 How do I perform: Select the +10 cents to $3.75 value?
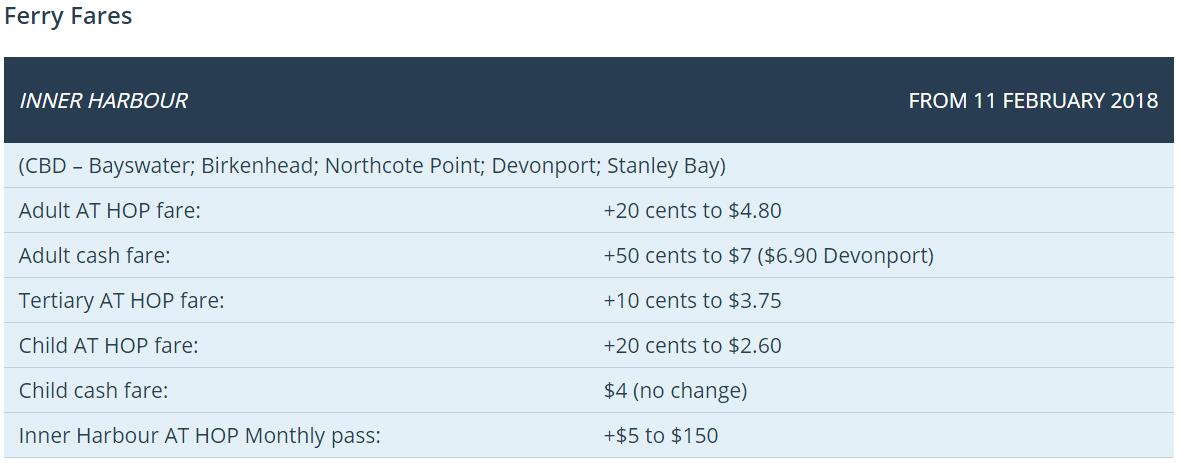coord(692,300)
